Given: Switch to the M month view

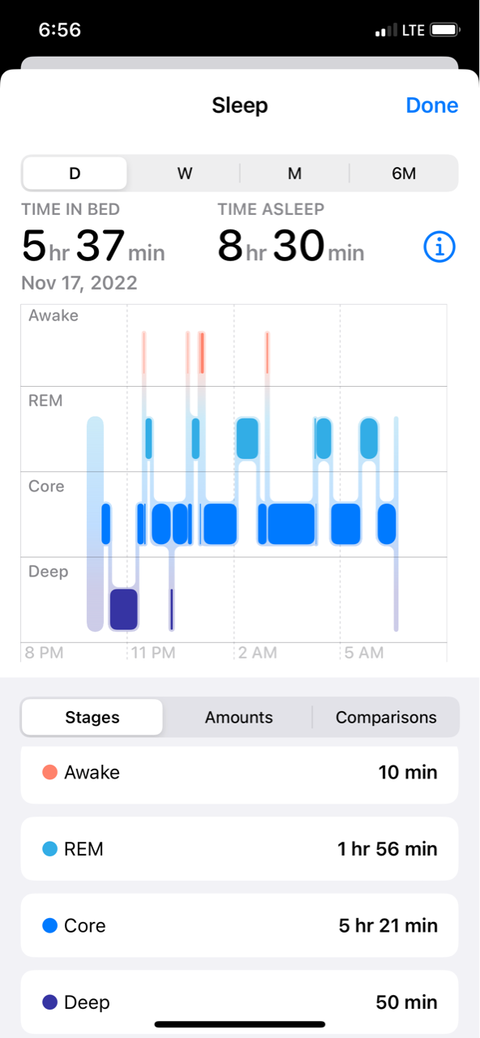Looking at the screenshot, I should 295,173.
